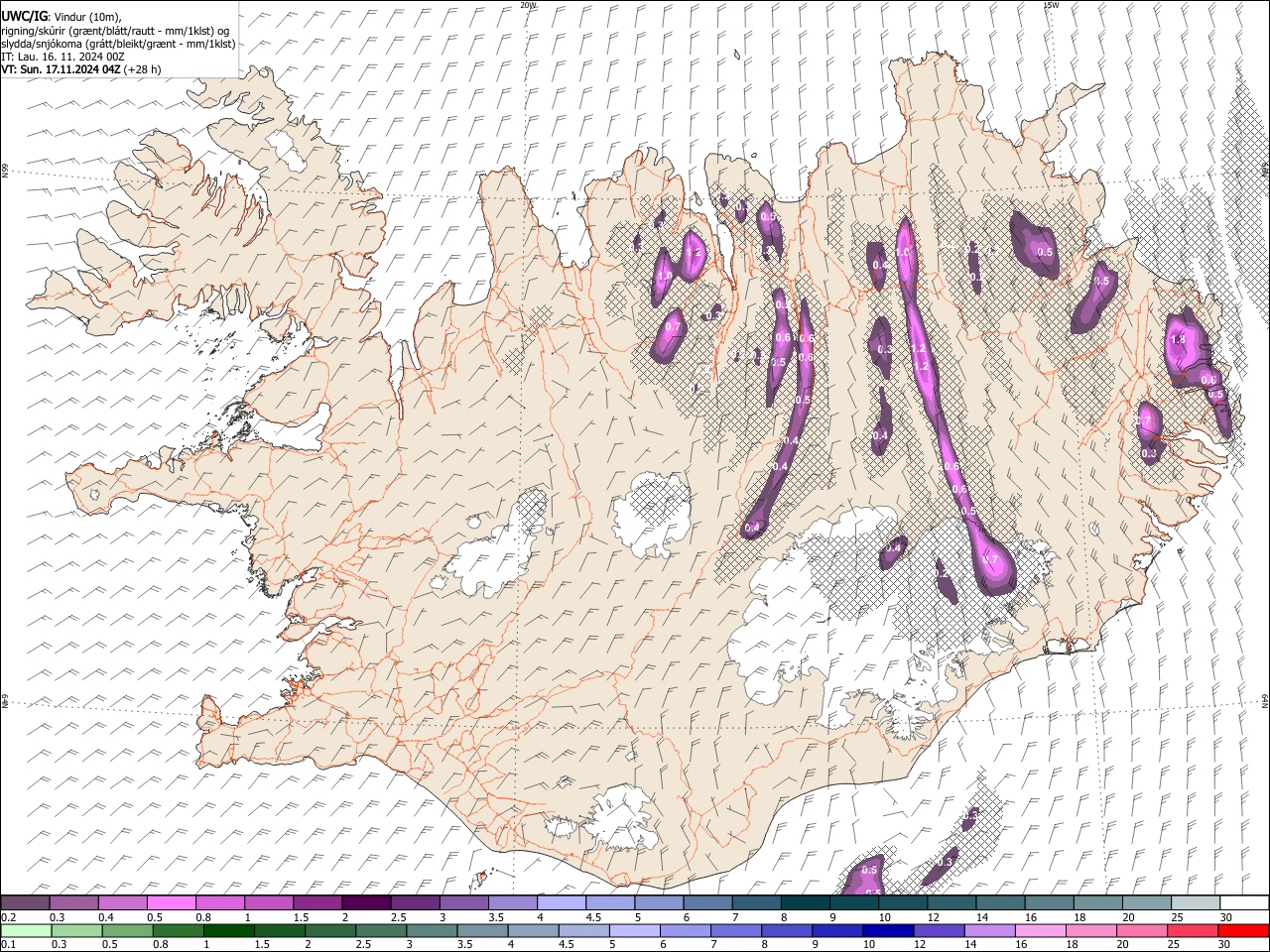Click the '20W' longitude label
This screenshot has width=1270, height=952.
tap(528, 5)
